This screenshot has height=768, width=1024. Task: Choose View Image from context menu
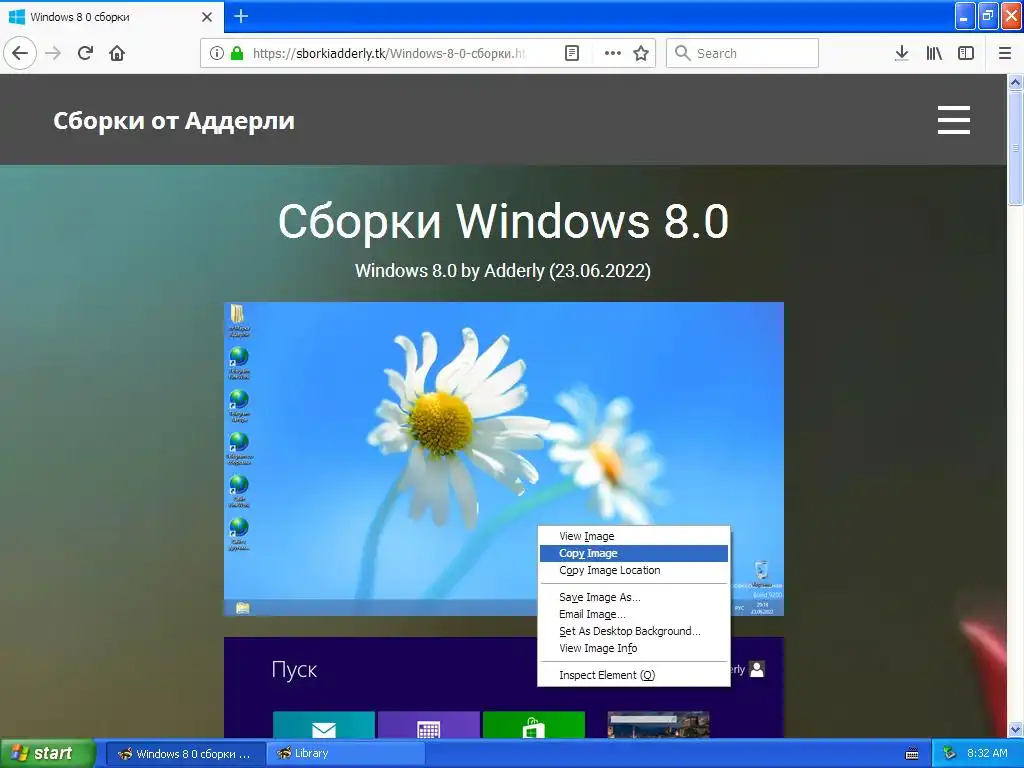[x=633, y=536]
